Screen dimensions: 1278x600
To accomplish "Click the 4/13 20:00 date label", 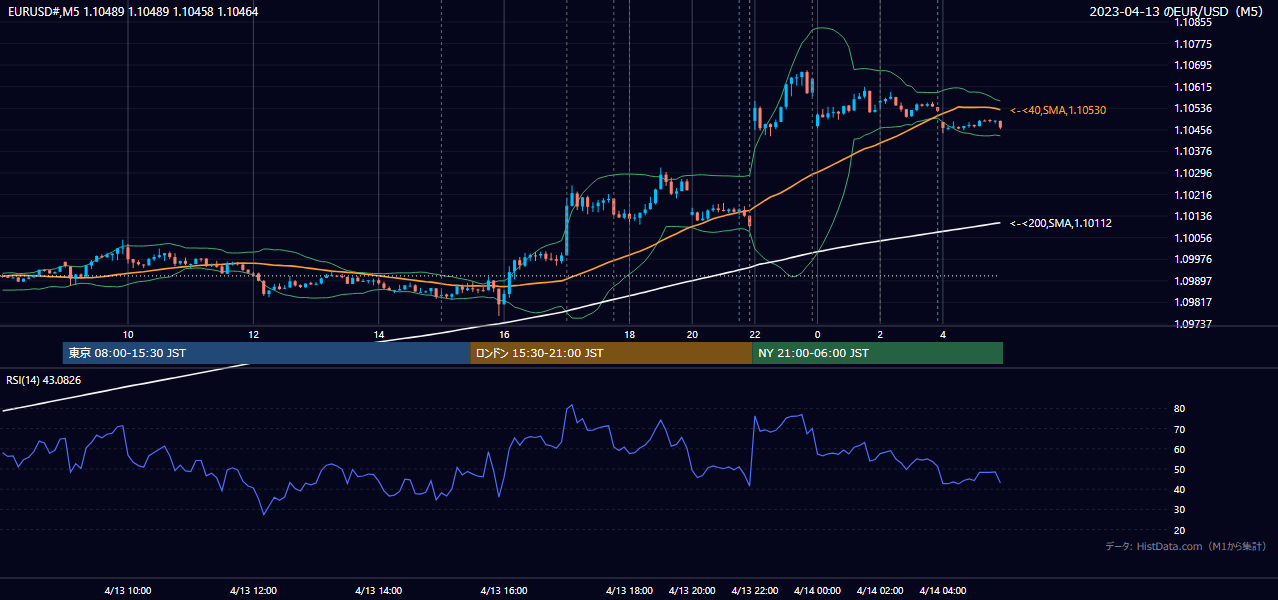I will point(693,591).
